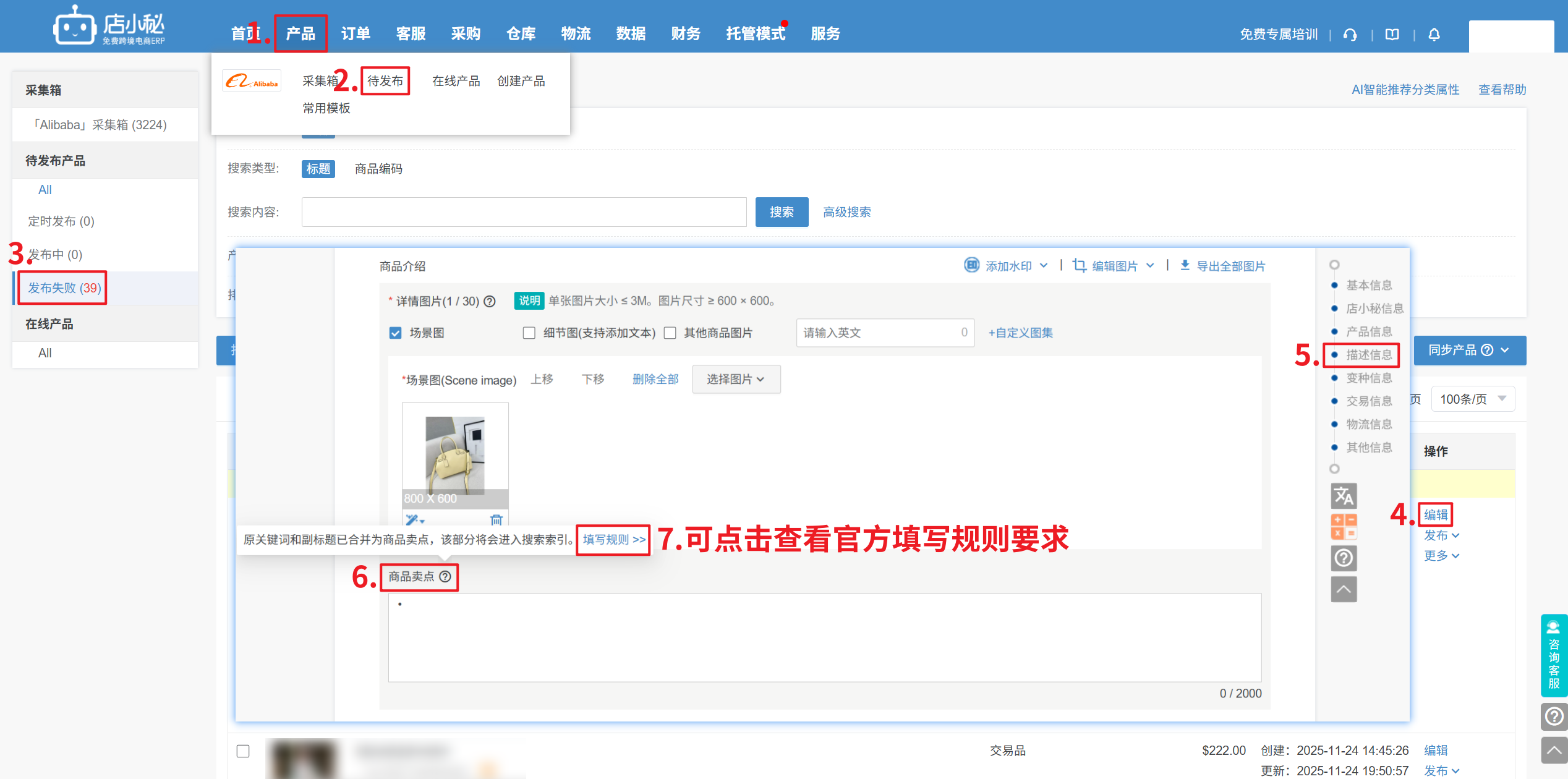
Task: Expand the 选择图片 dropdown
Action: point(736,379)
